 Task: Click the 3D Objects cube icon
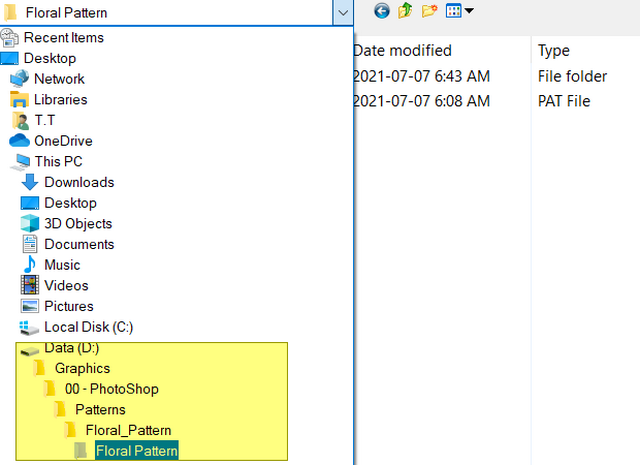point(30,223)
